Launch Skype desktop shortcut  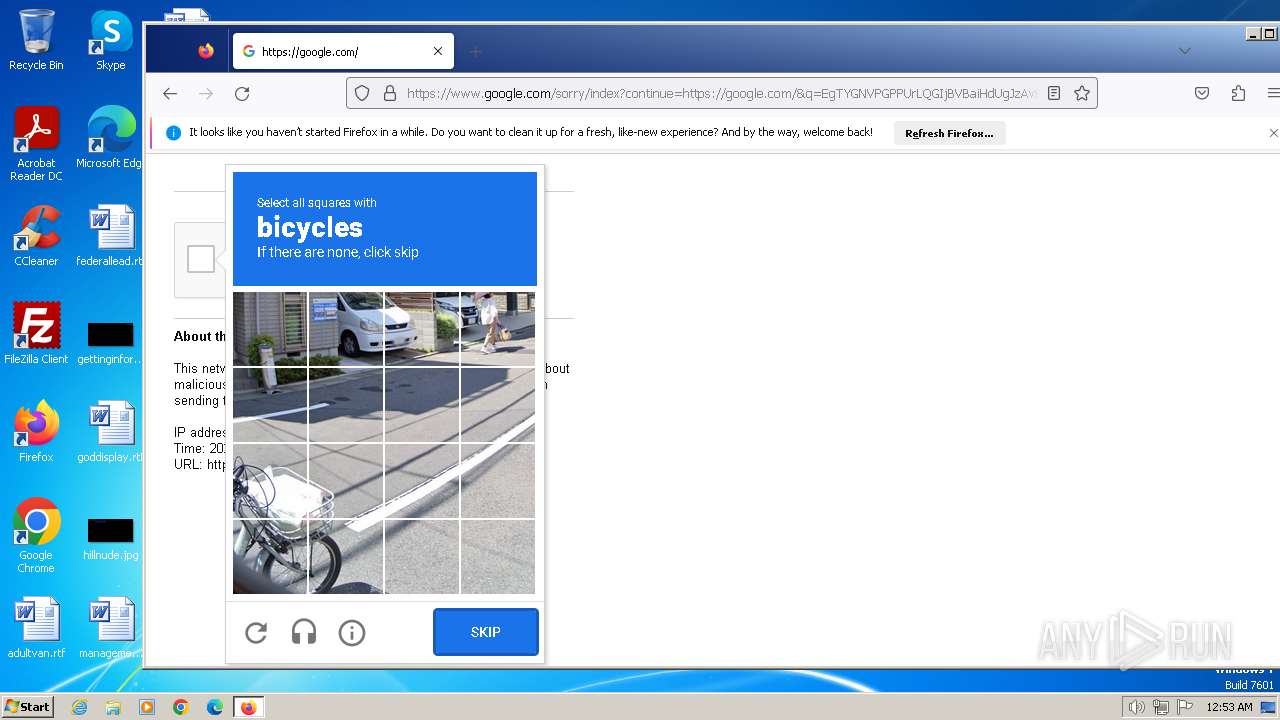coord(111,40)
